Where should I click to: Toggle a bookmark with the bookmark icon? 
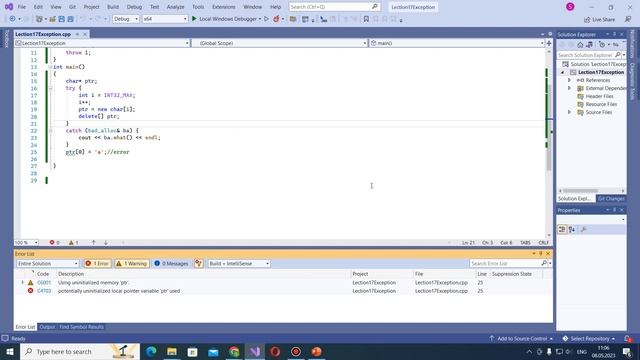(366, 19)
